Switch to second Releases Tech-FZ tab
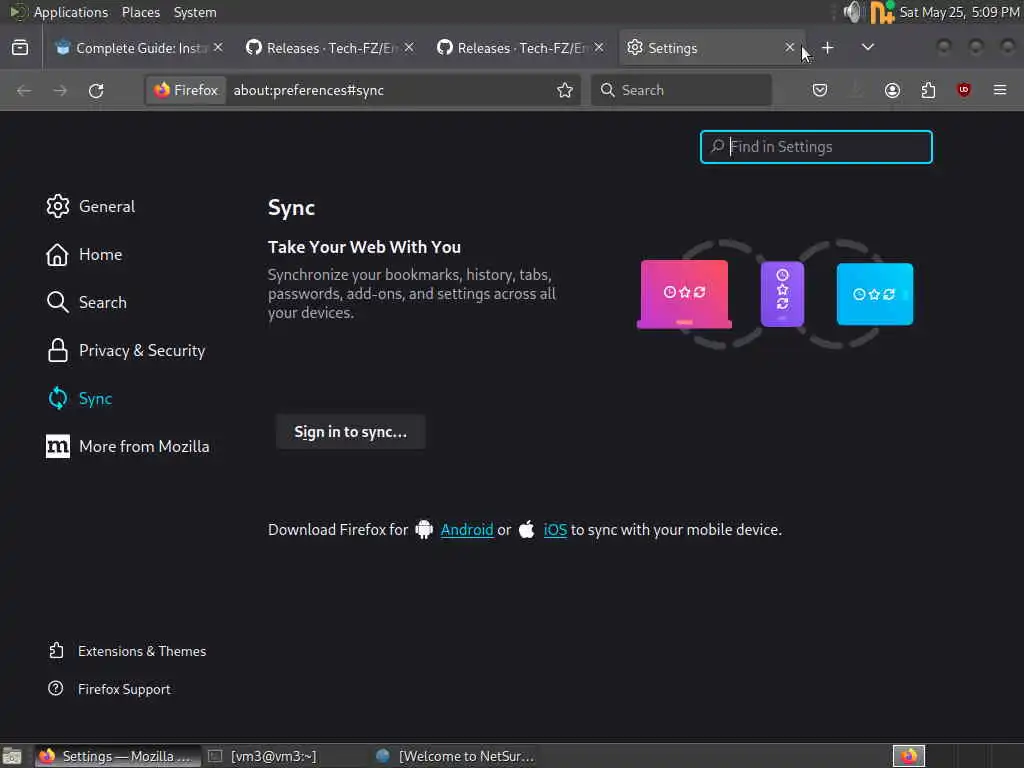The width and height of the screenshot is (1024, 768). [520, 48]
